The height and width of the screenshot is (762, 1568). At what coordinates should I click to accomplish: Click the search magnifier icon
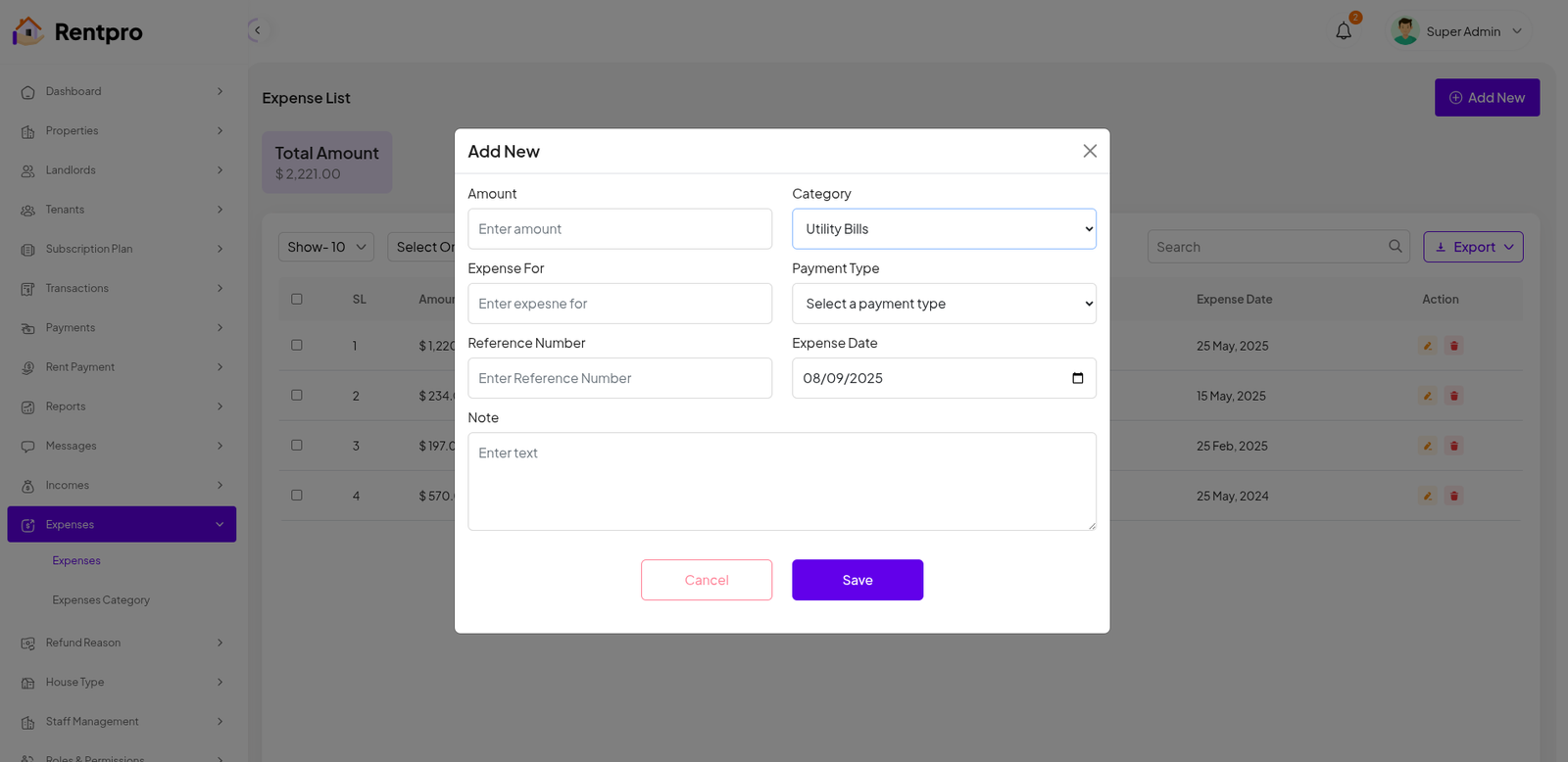pos(1395,247)
